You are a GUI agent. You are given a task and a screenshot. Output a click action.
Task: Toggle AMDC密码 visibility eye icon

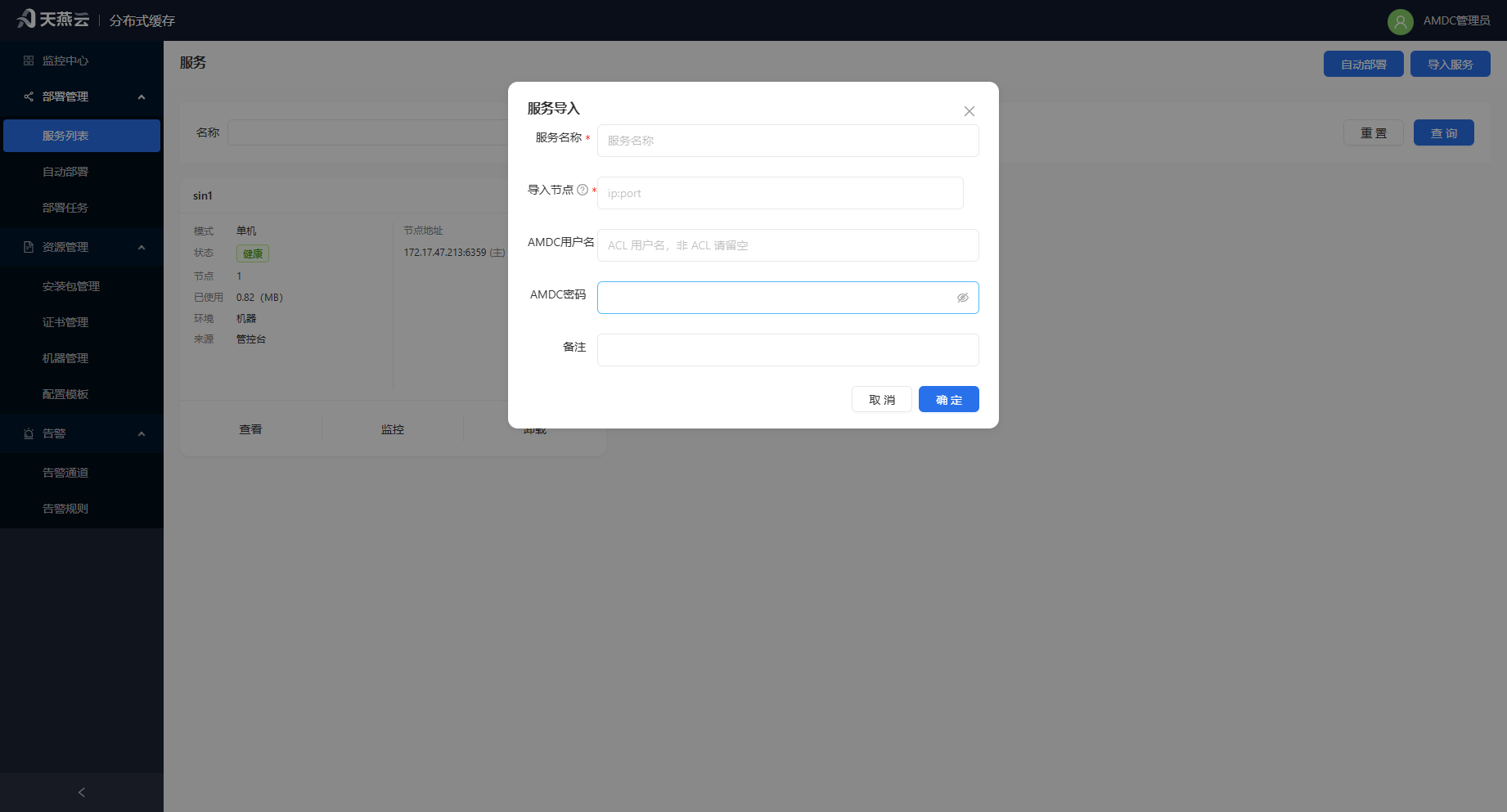963,298
